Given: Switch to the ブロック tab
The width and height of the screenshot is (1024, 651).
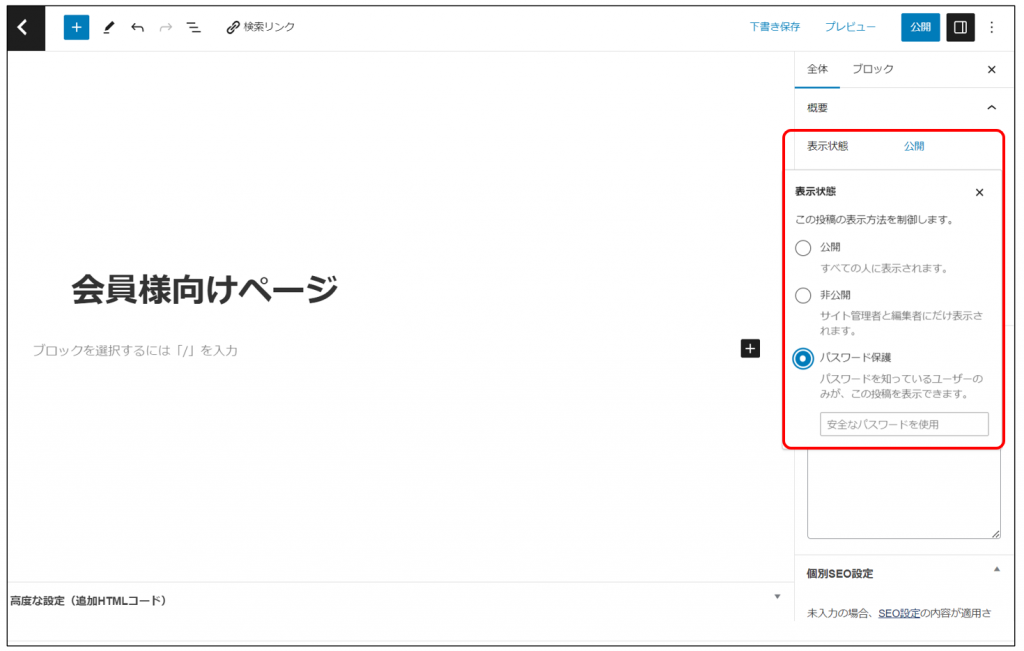Looking at the screenshot, I should tap(872, 70).
